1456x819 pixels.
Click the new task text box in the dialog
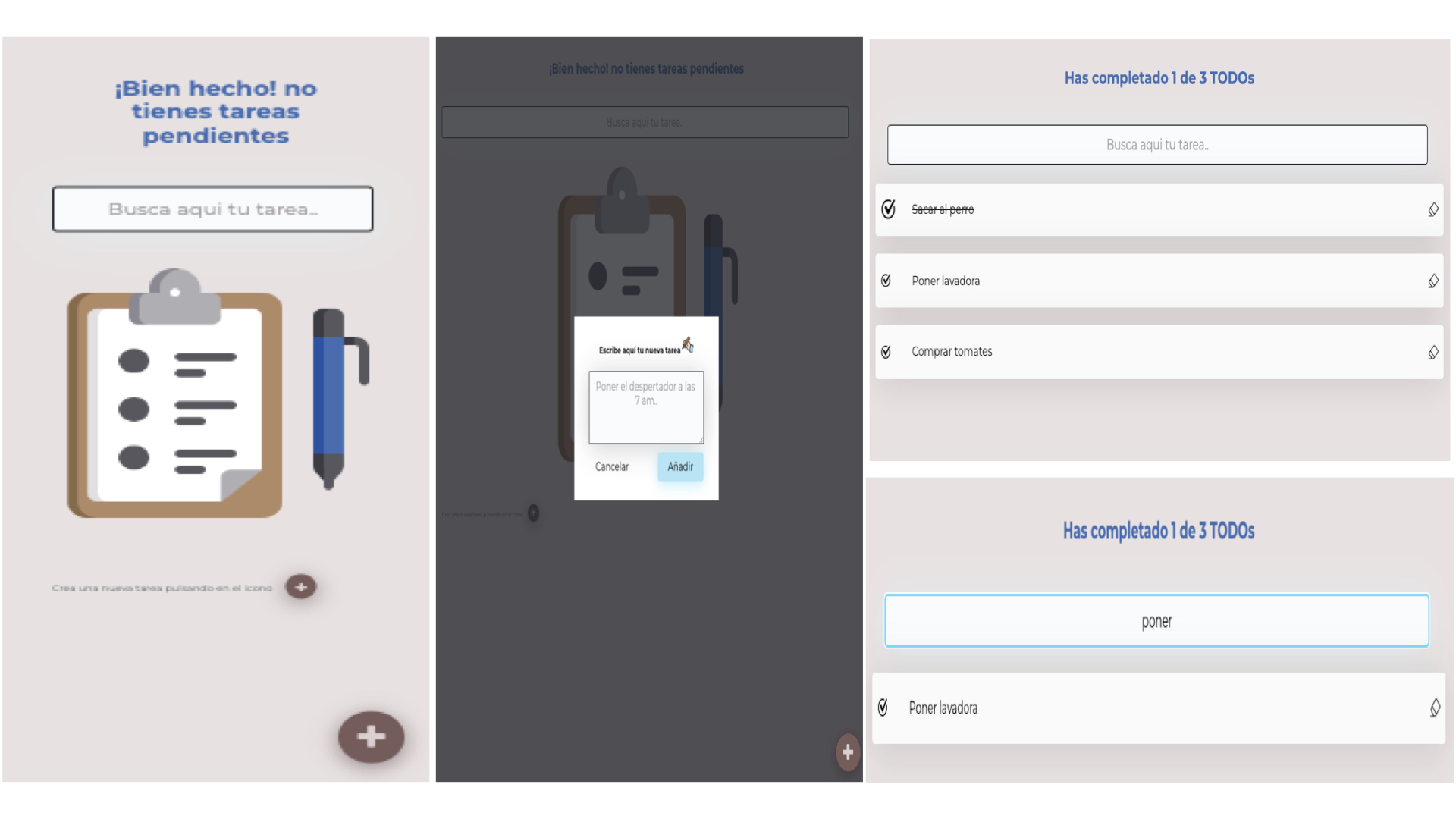pyautogui.click(x=645, y=407)
